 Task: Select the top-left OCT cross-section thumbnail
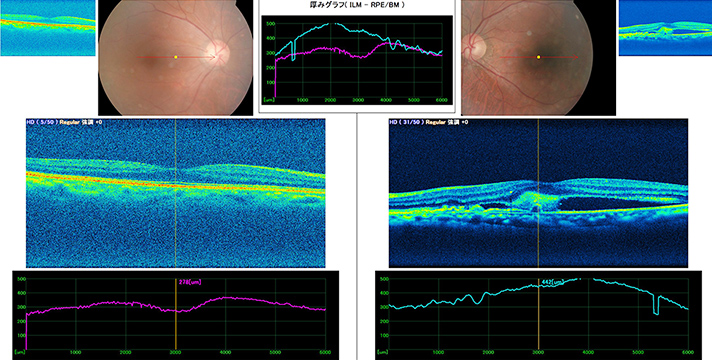coord(48,28)
